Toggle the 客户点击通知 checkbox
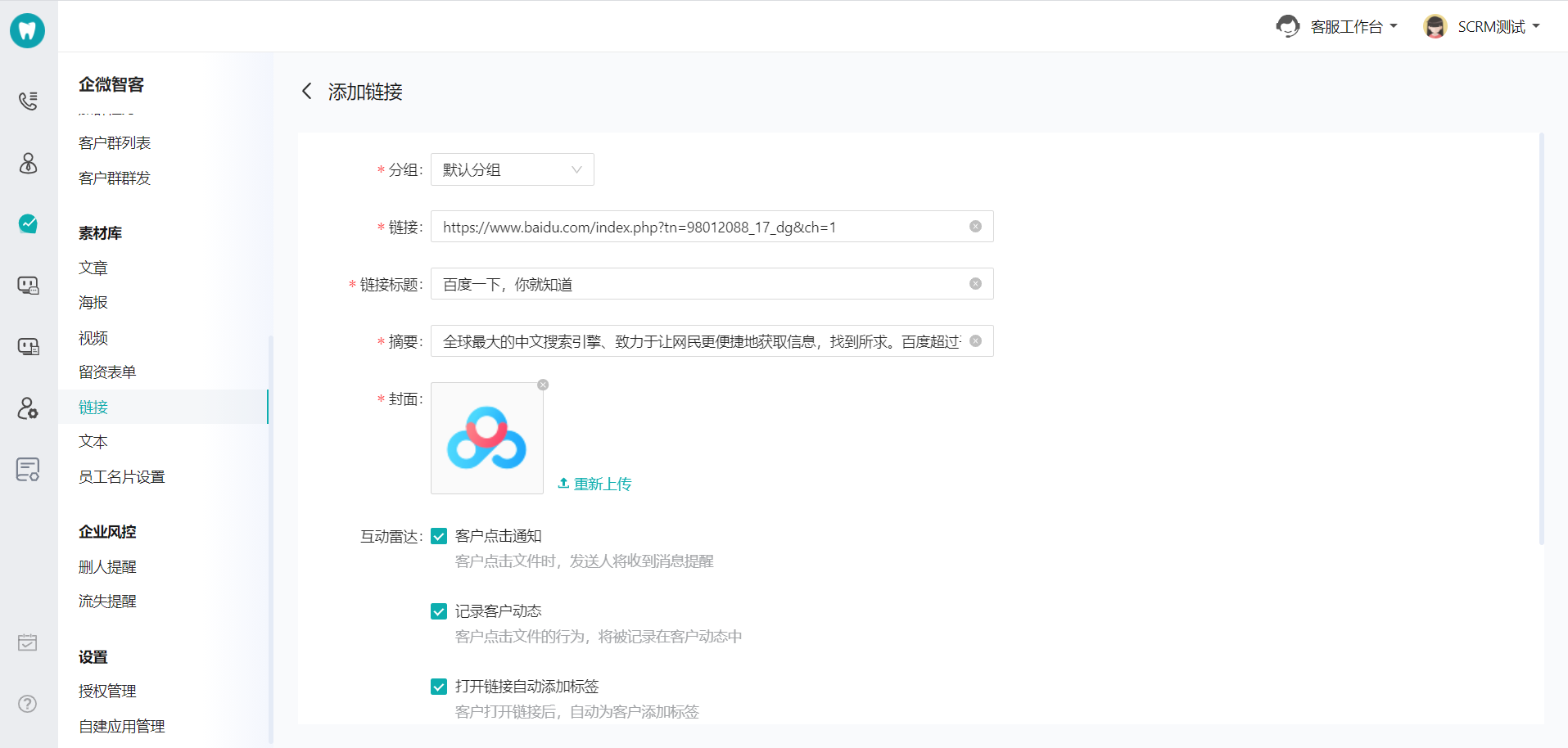This screenshot has width=1568, height=748. pos(439,536)
